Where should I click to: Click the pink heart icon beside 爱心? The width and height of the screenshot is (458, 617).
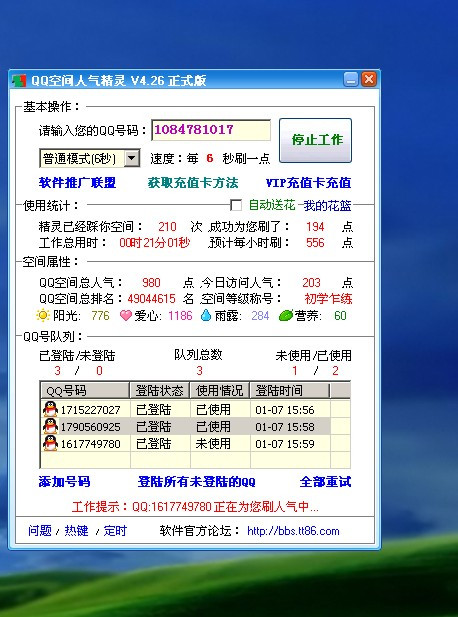point(126,315)
